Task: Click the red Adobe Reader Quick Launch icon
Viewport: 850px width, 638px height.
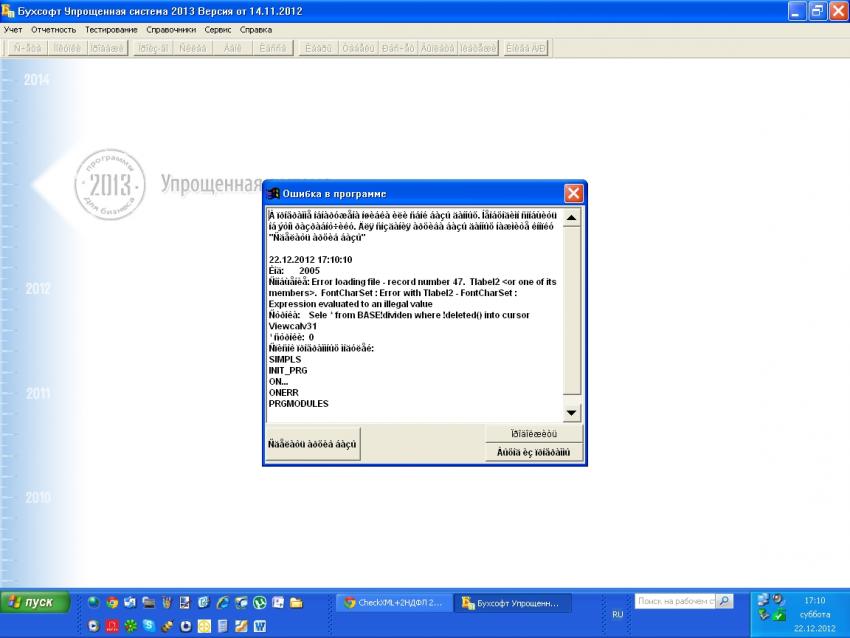Action: 112,626
